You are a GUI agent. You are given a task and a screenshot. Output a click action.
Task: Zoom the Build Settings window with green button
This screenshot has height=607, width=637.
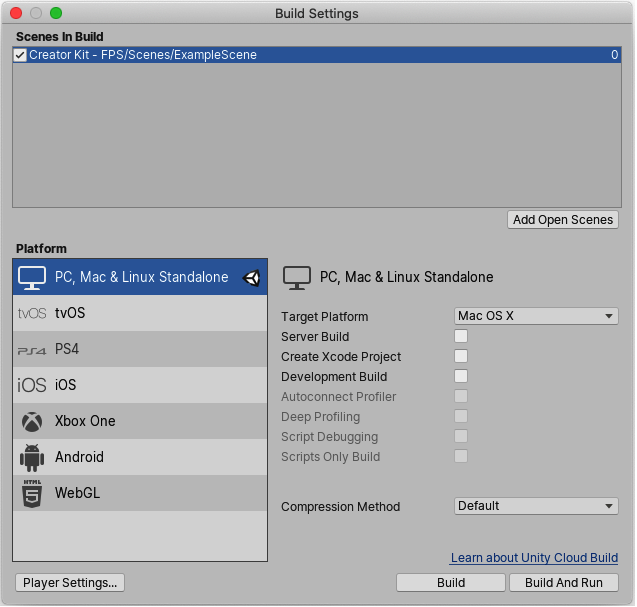click(56, 13)
